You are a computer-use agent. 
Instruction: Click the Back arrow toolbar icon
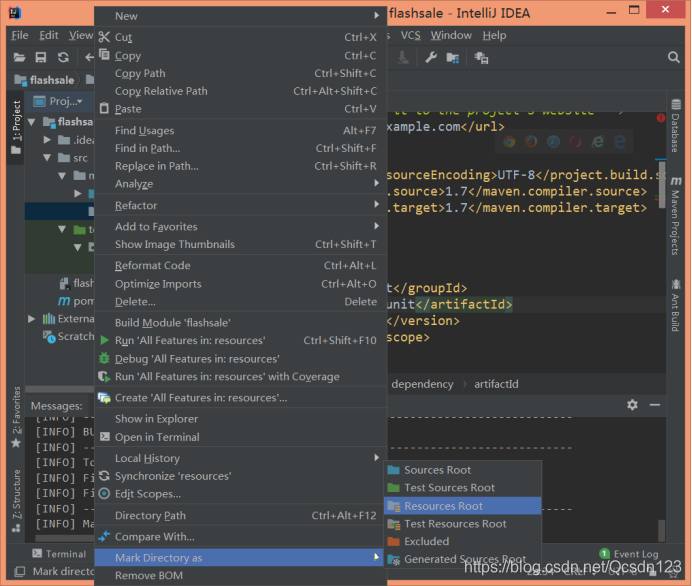(x=89, y=57)
